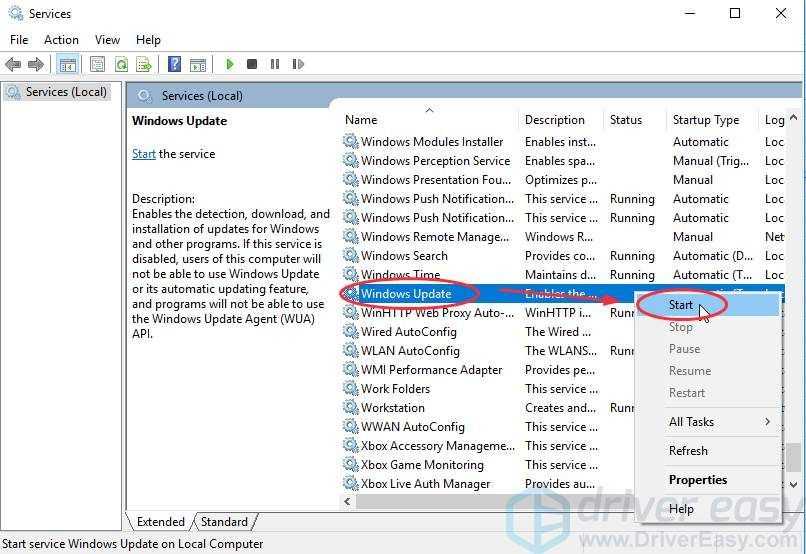
Task: Select Services (Local) in the left tree
Action: pyautogui.click(x=65, y=92)
